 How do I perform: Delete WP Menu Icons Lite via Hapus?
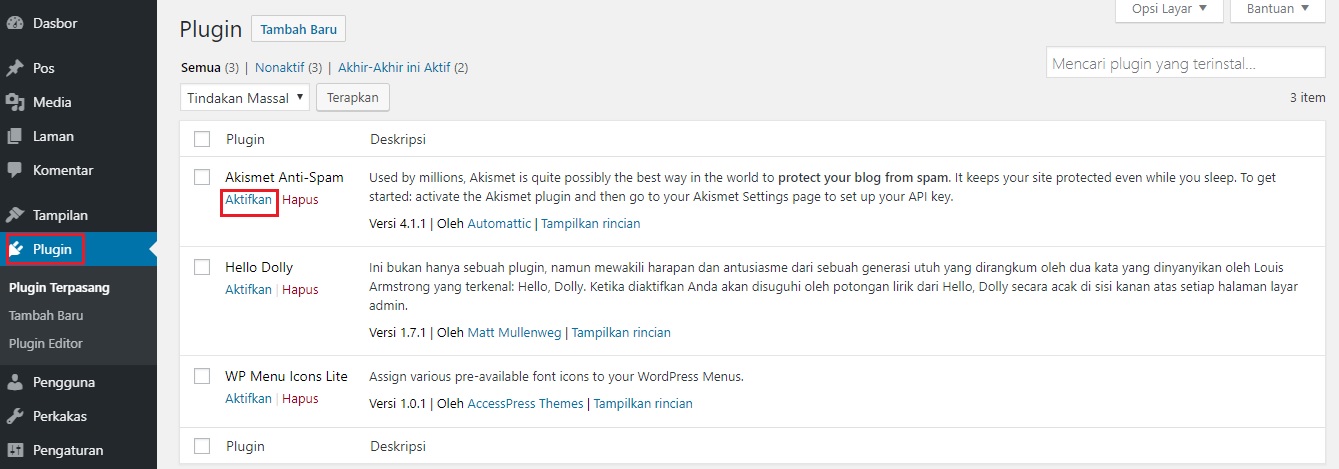[x=300, y=398]
